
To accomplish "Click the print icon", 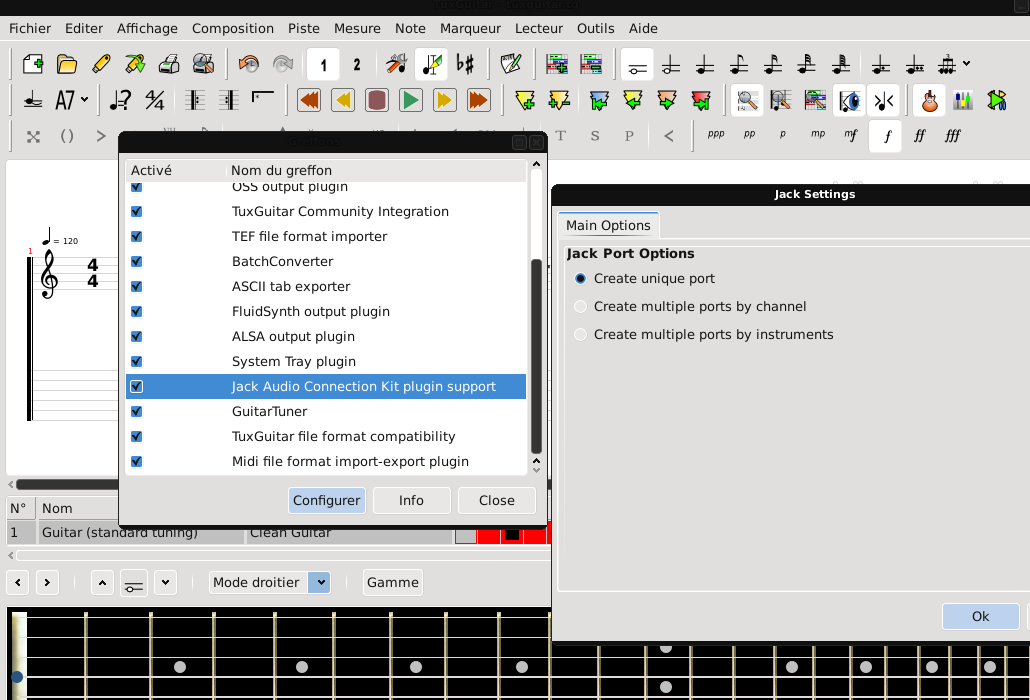I will [169, 65].
